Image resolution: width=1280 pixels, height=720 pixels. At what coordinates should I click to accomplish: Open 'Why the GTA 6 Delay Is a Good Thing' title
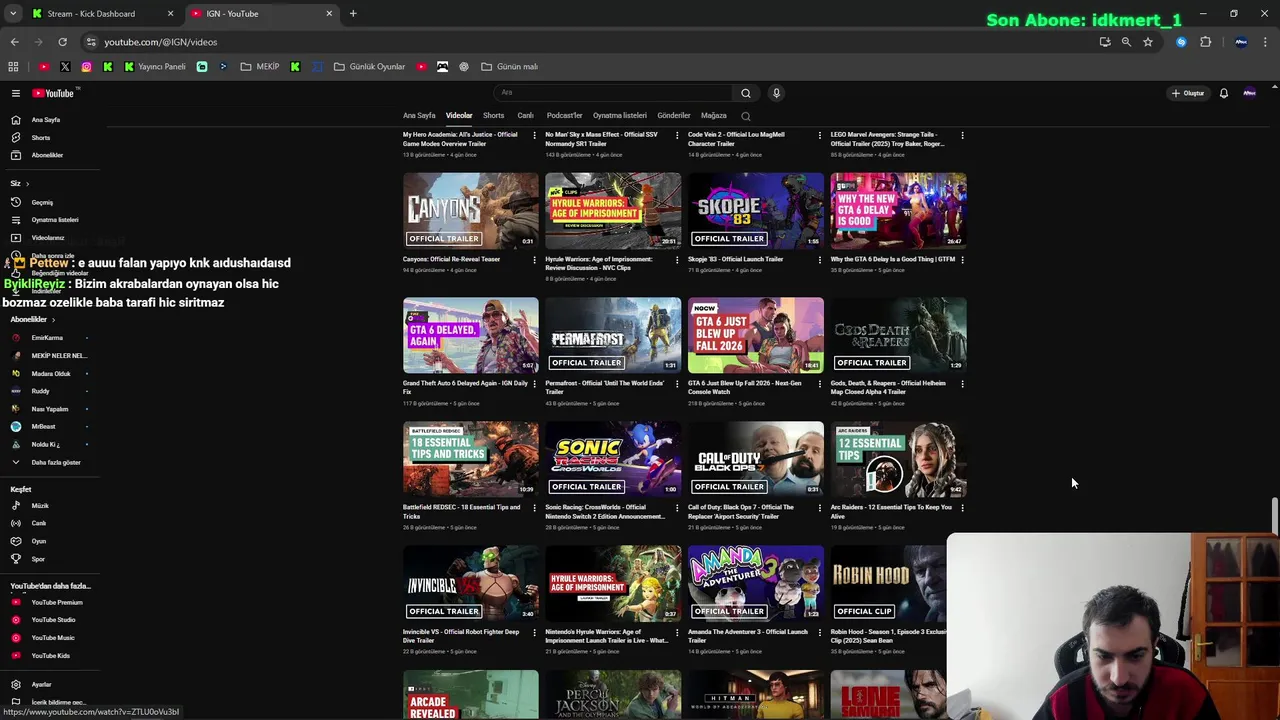pyautogui.click(x=892, y=259)
